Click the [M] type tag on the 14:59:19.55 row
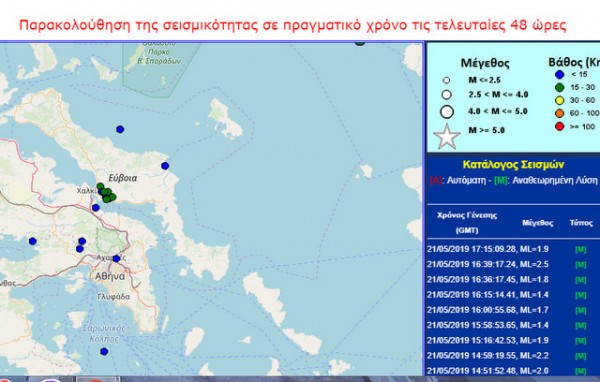Image resolution: width=600 pixels, height=382 pixels. click(x=580, y=356)
